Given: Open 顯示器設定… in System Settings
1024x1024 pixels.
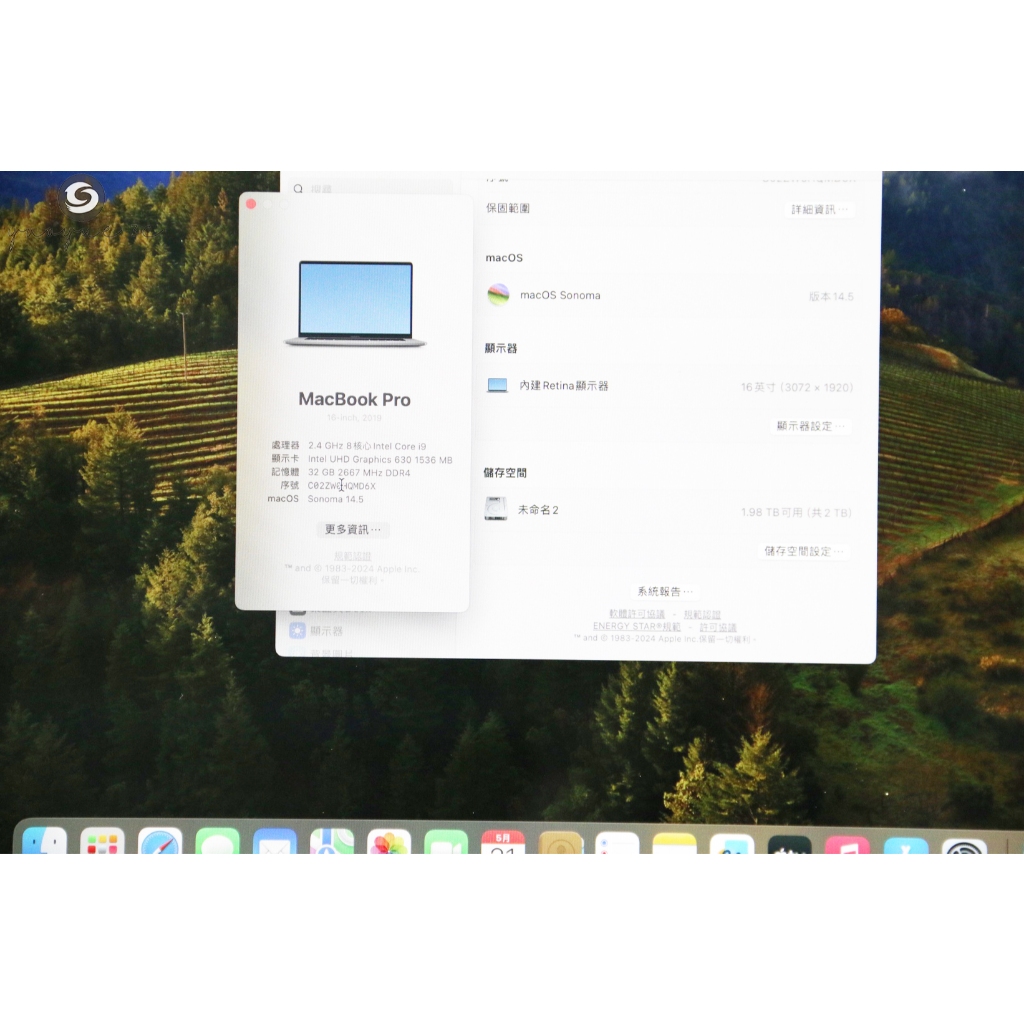Looking at the screenshot, I should click(x=810, y=426).
